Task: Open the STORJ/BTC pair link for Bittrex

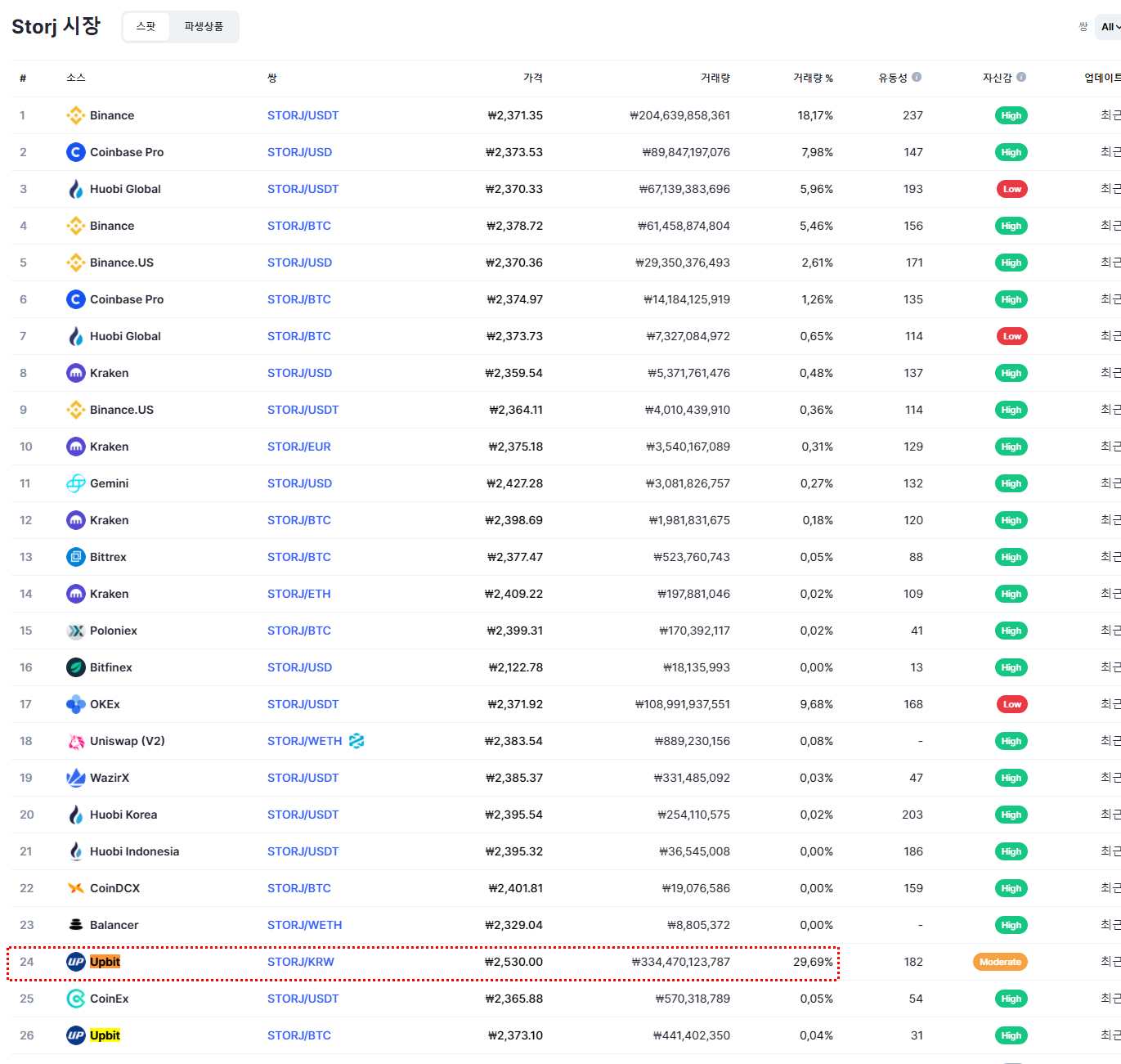Action: coord(299,557)
